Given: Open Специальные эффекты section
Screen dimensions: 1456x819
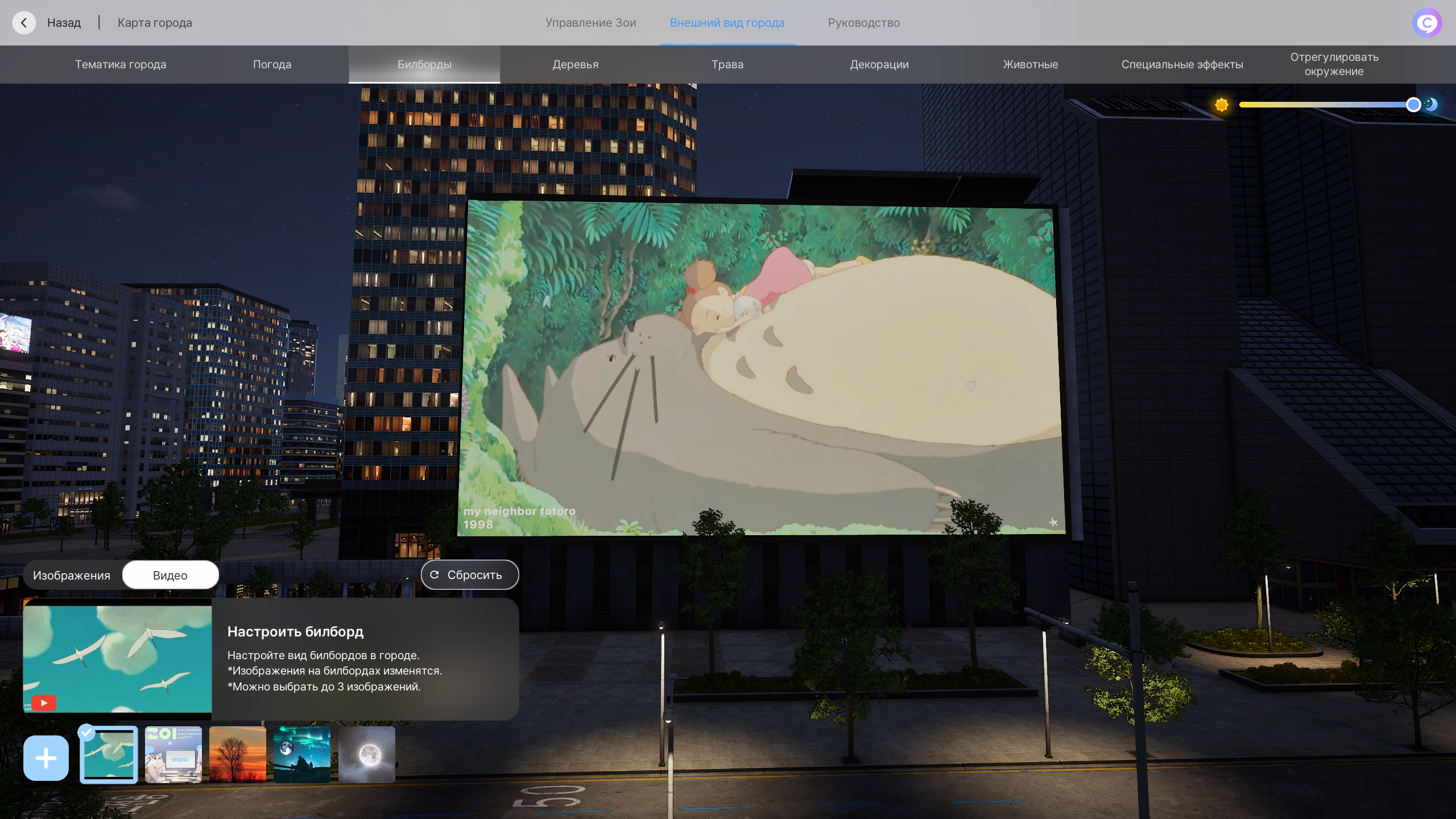Looking at the screenshot, I should [1182, 64].
